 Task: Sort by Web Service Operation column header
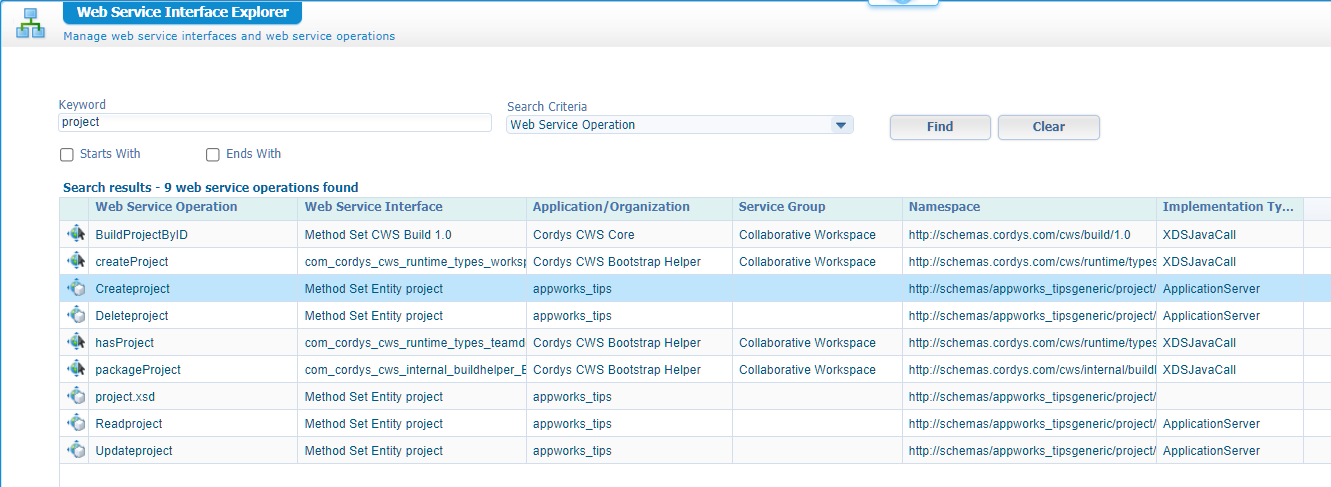coord(166,207)
